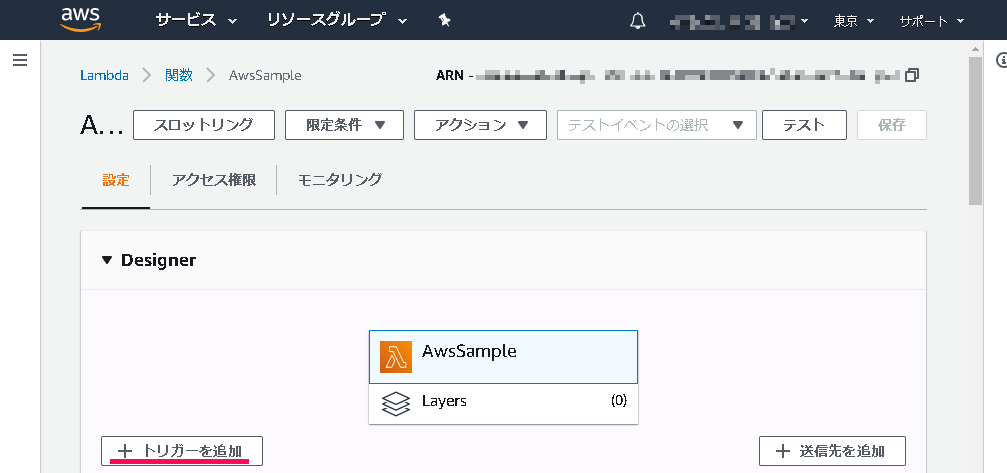
Task: Go to the Lambda breadcrumb link
Action: (x=104, y=75)
